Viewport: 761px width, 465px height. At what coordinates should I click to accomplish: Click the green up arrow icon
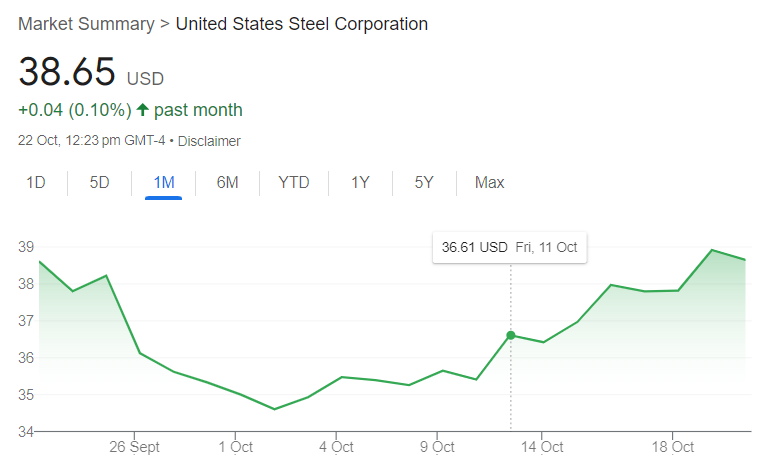(x=143, y=110)
